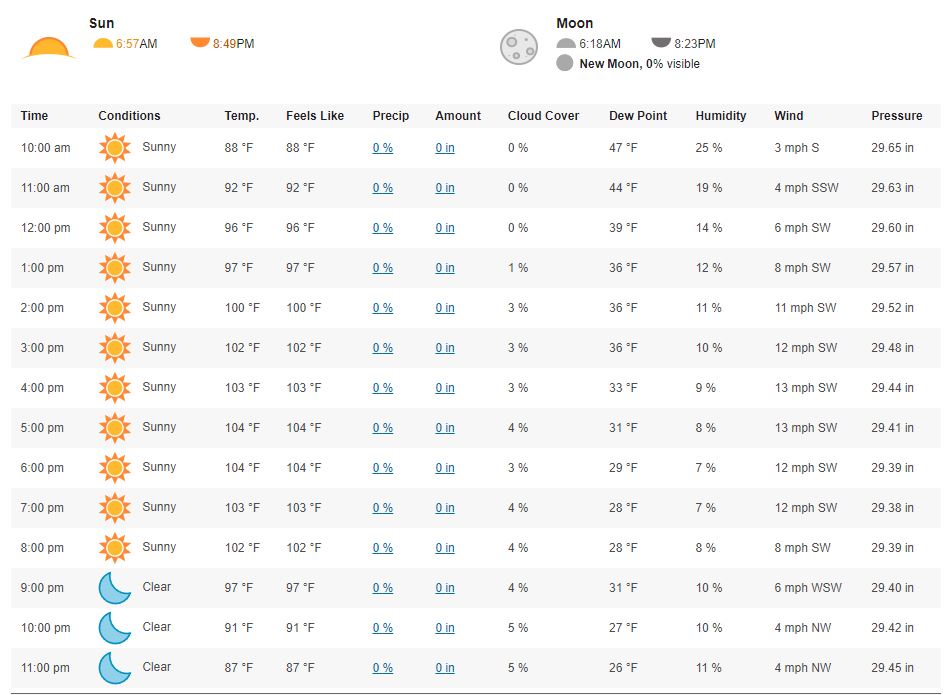Click the sunset icon beside 8:49PM

click(x=200, y=42)
